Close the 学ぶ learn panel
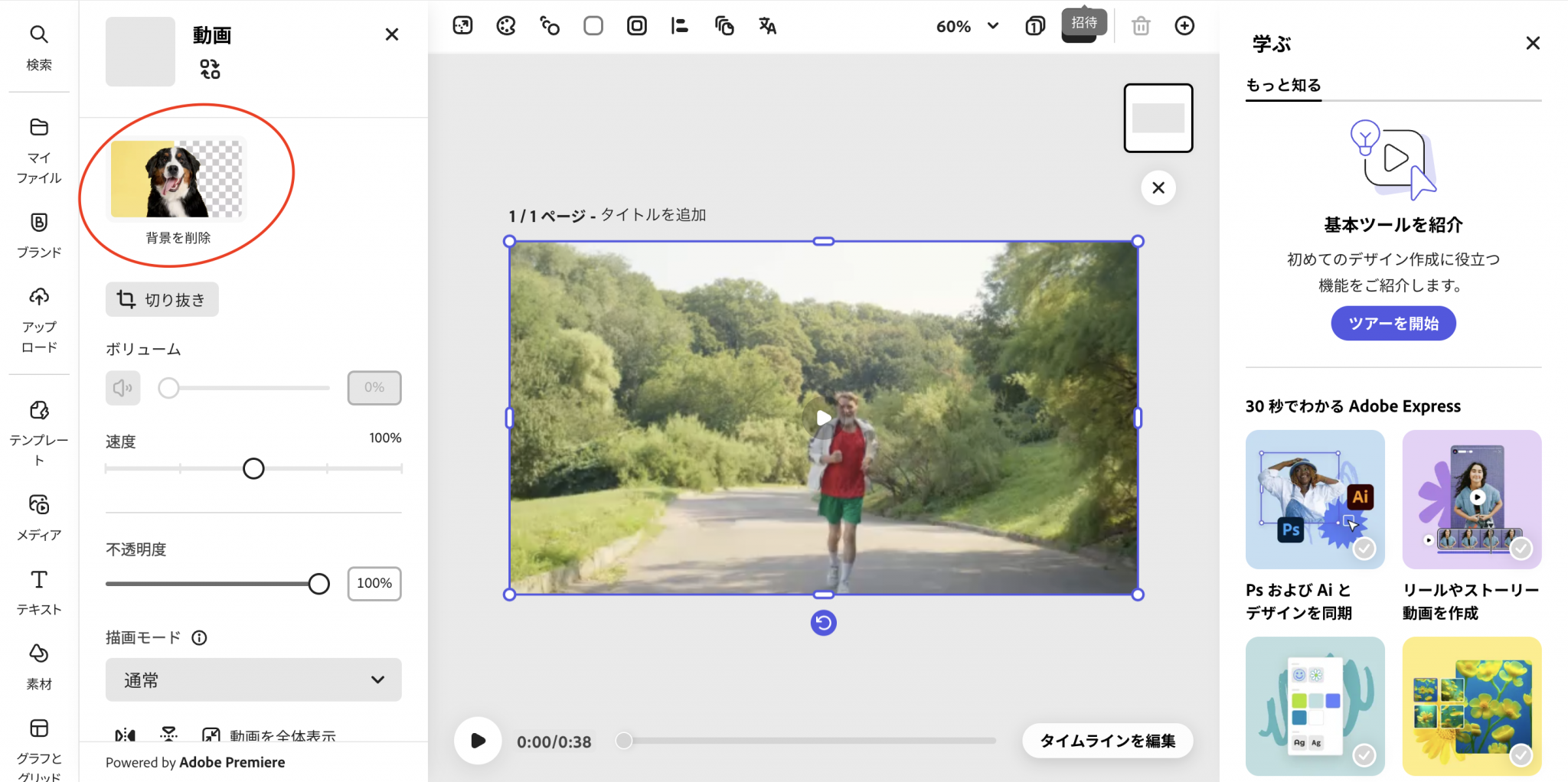The width and height of the screenshot is (1568, 782). pyautogui.click(x=1533, y=43)
